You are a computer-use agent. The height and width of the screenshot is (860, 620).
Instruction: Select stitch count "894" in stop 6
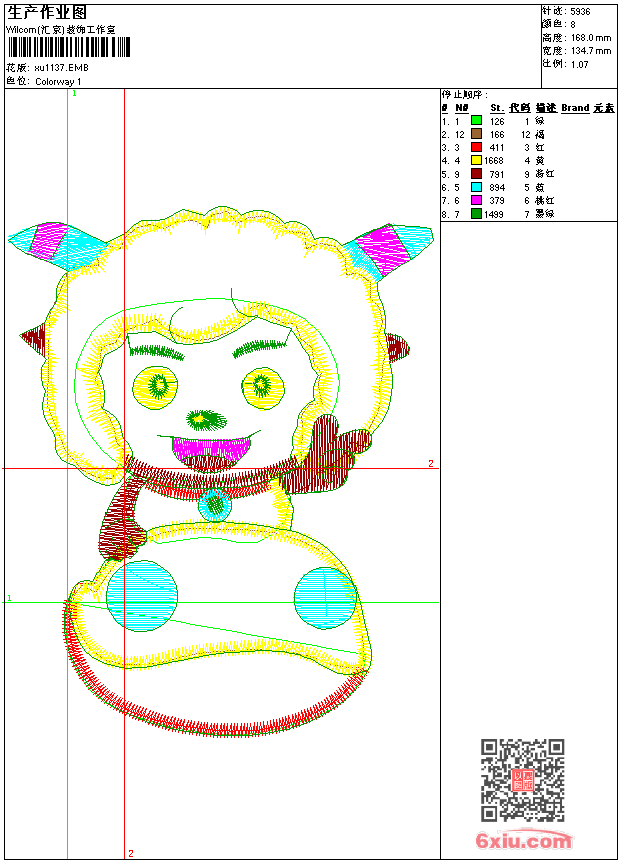497,188
